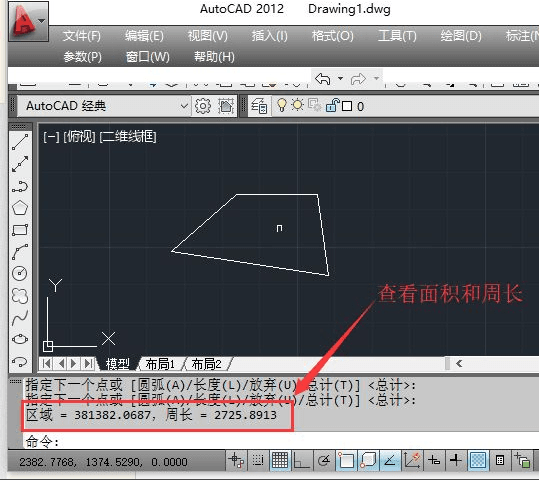
Task: Toggle the layer lightbulb on/off
Action: click(282, 105)
